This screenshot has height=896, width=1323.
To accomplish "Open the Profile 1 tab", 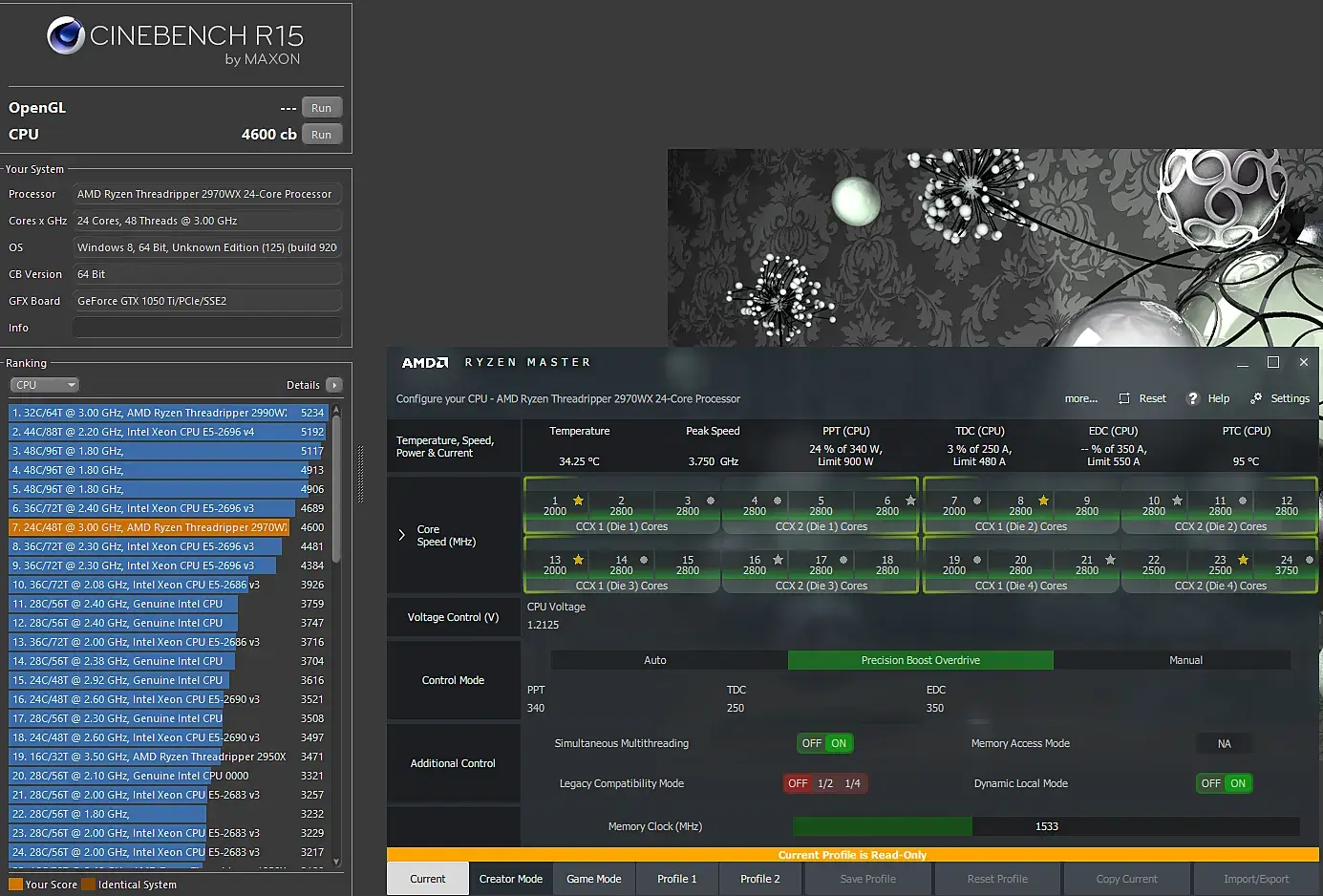I will pos(677,879).
